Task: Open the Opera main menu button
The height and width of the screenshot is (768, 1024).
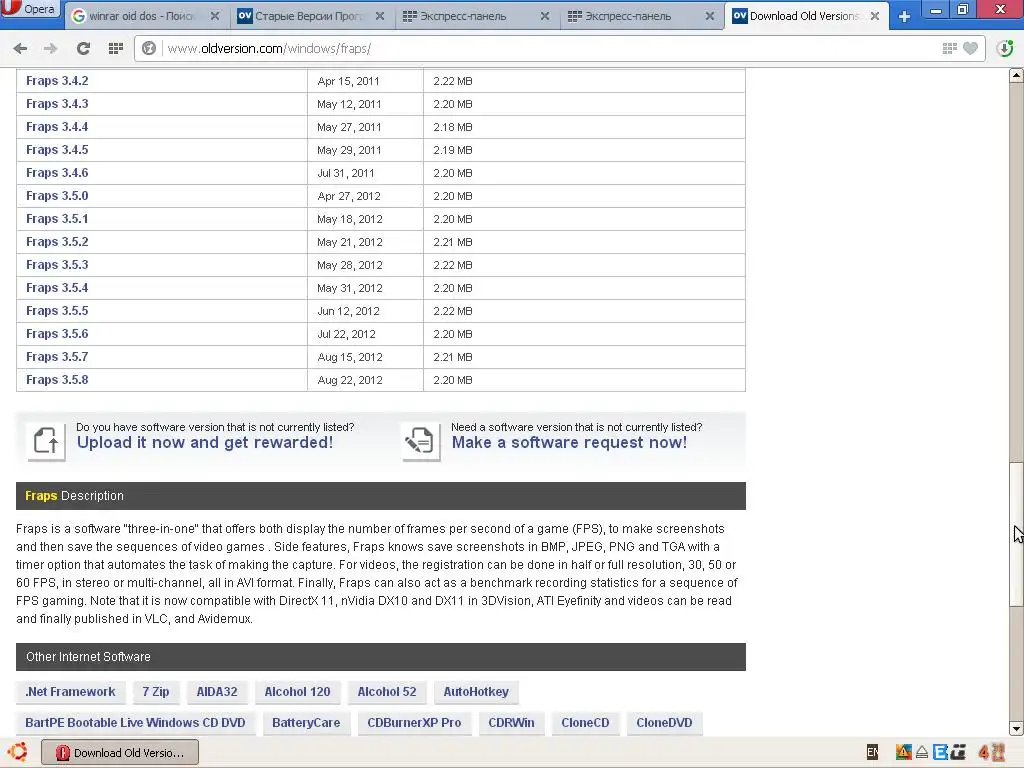Action: pyautogui.click(x=29, y=10)
